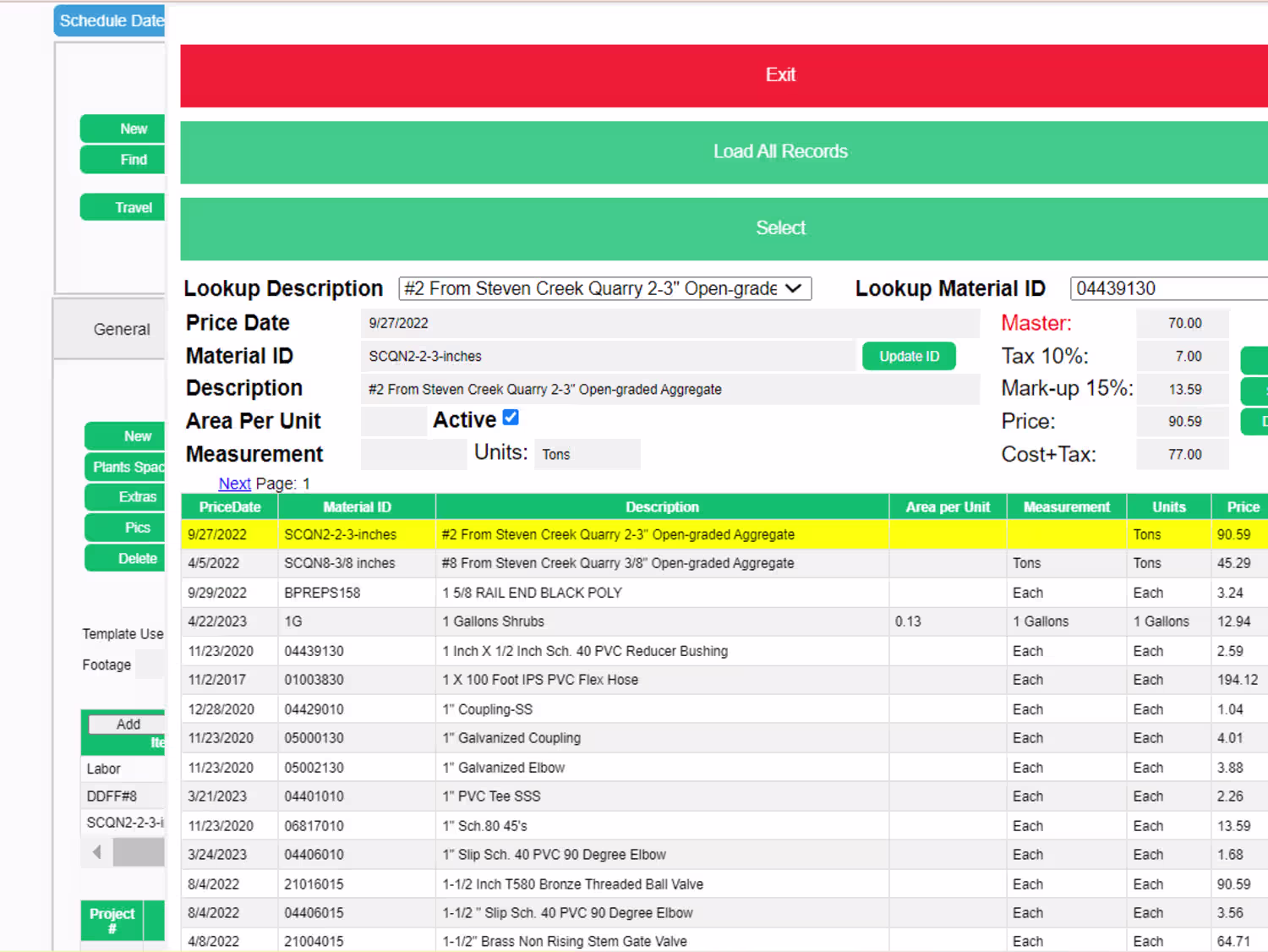Viewport: 1268px width, 952px height.
Task: Sort by the Material ID column header
Action: tap(357, 507)
